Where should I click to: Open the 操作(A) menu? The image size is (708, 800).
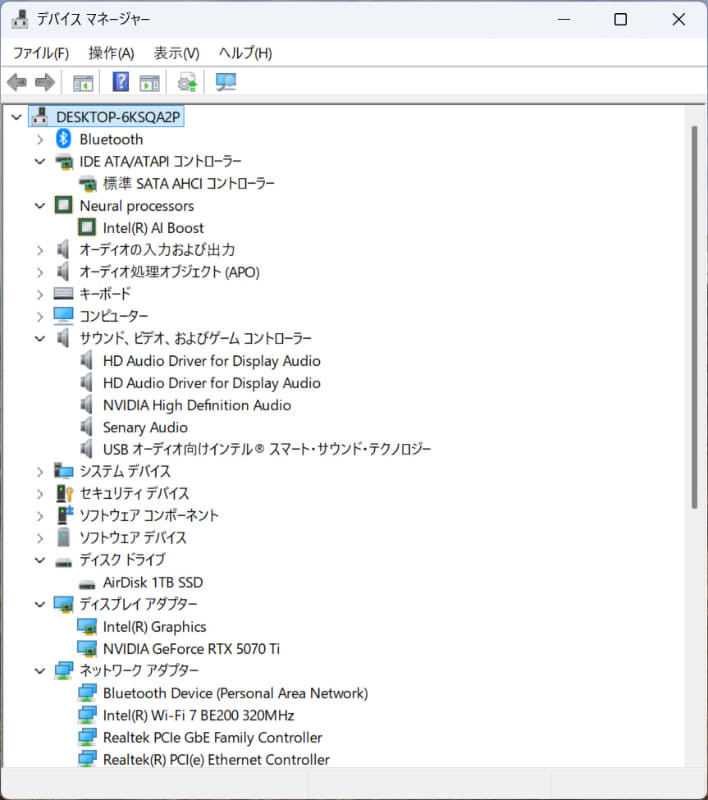coord(111,53)
